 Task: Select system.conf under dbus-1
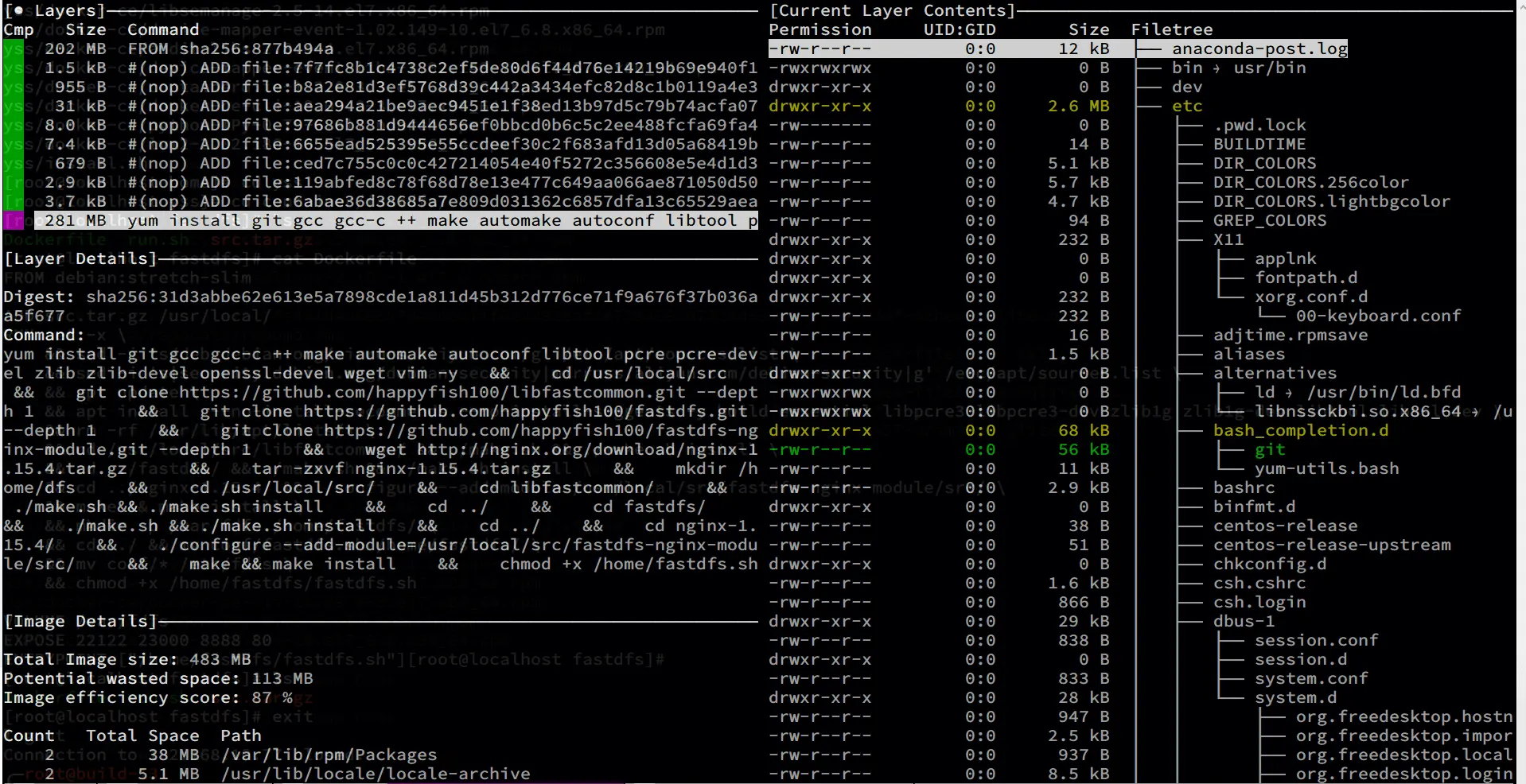click(1311, 678)
